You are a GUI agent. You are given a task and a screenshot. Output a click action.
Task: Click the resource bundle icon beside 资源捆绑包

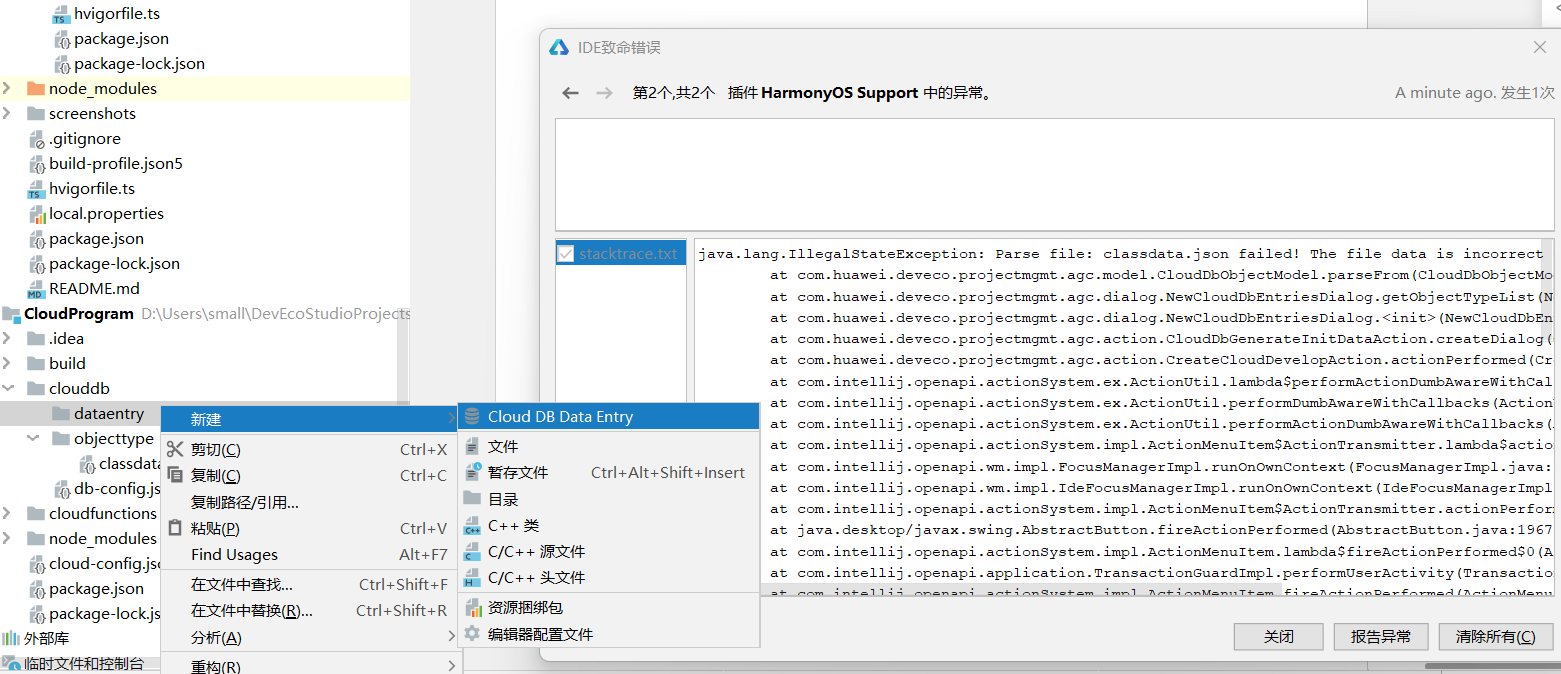(x=472, y=607)
